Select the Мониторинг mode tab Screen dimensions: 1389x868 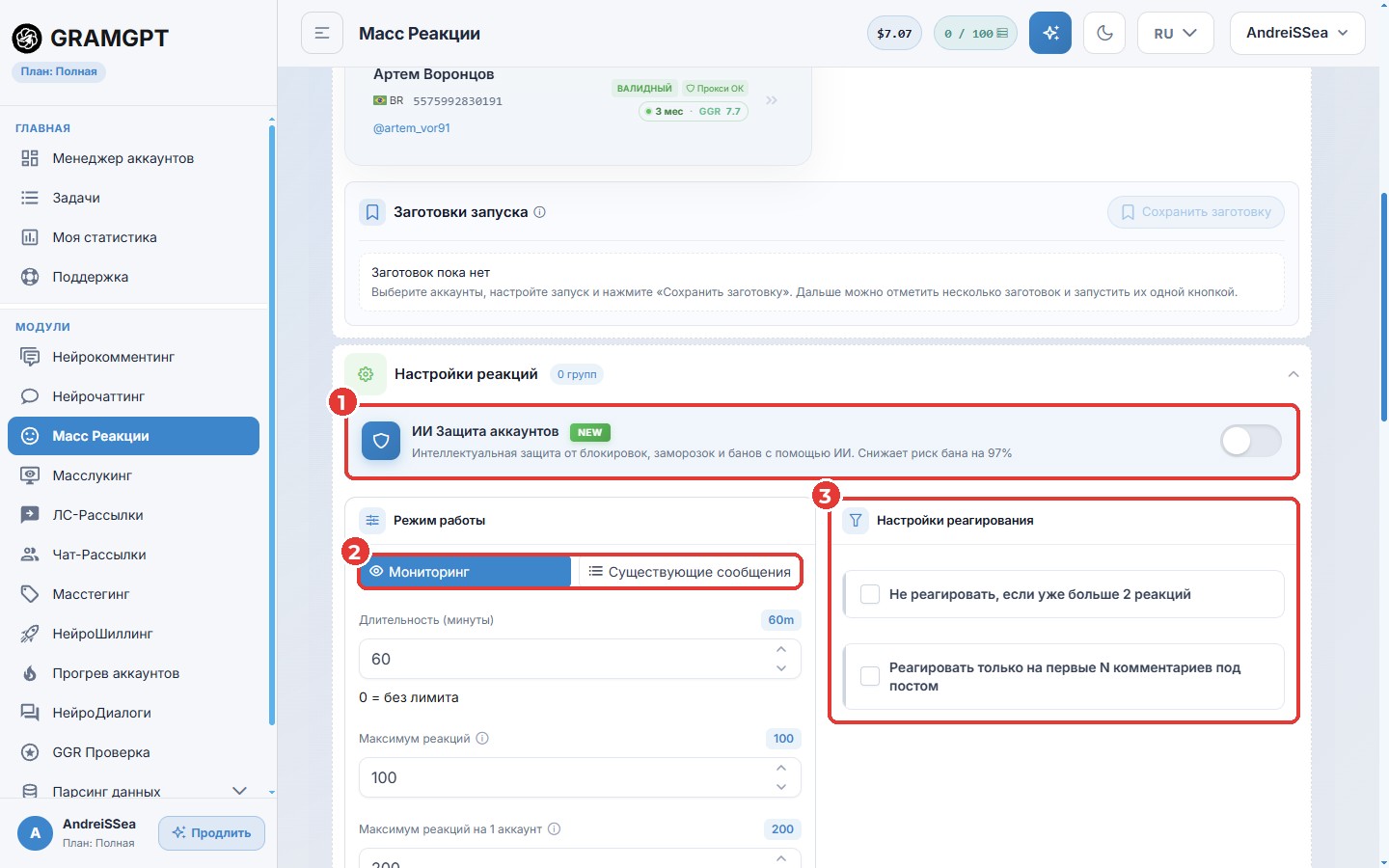466,572
